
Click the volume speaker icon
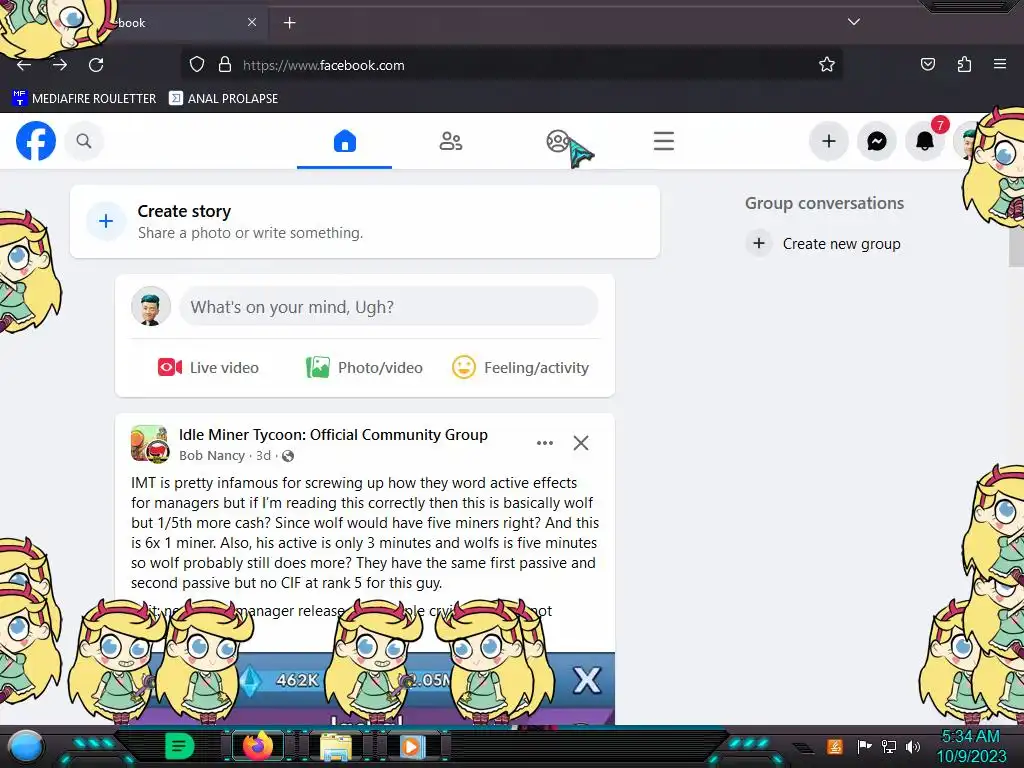(912, 746)
